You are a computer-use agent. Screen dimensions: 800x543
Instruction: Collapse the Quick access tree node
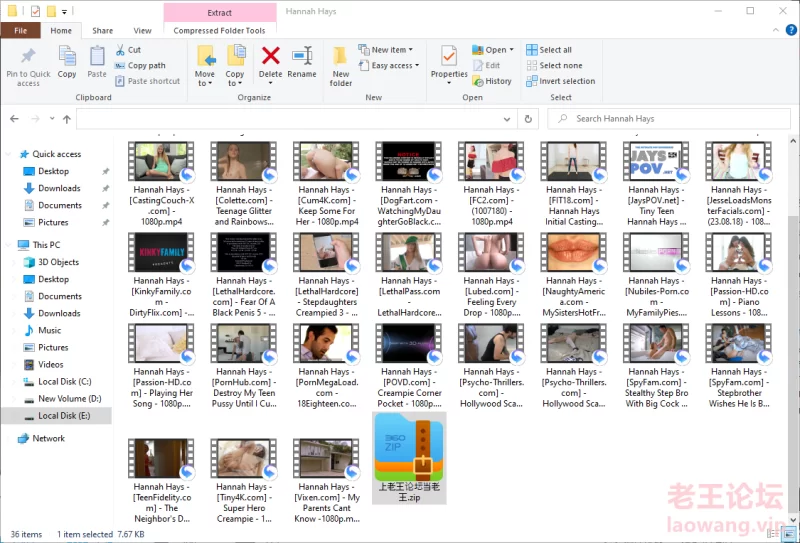[x=10, y=154]
